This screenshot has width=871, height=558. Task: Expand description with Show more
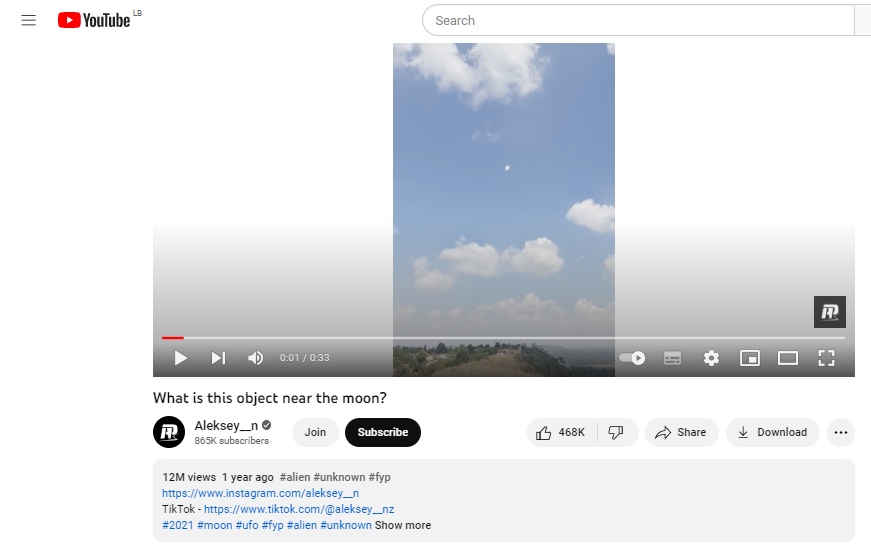point(403,525)
